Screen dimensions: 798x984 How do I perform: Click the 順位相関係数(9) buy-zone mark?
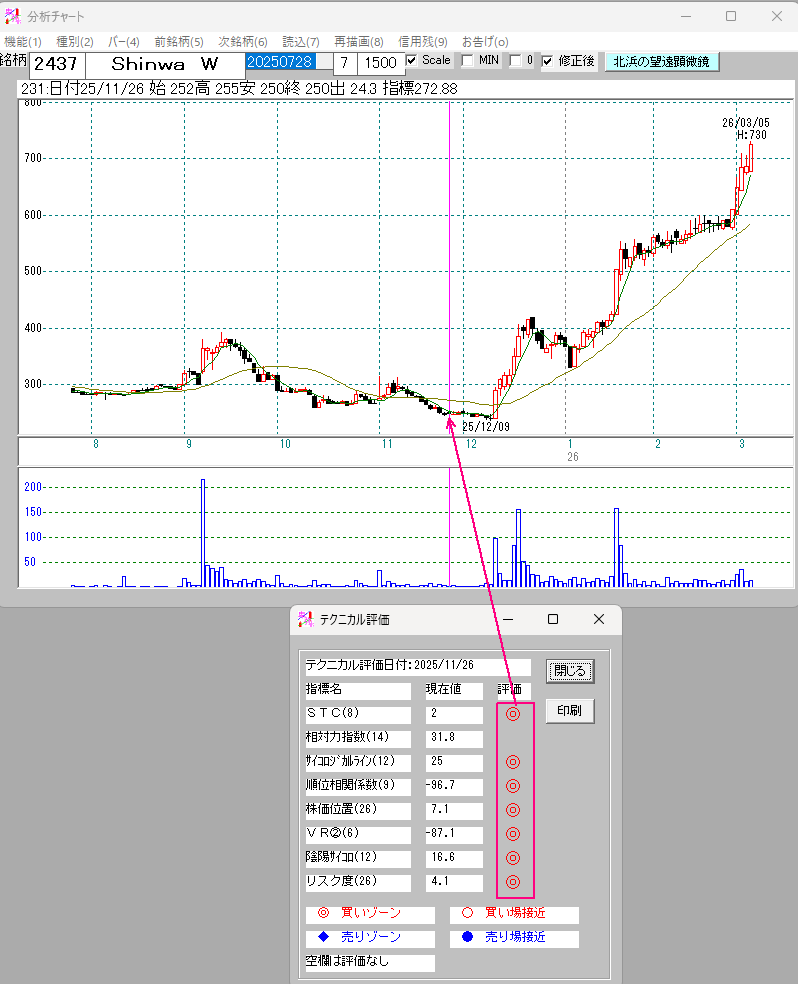click(x=513, y=786)
